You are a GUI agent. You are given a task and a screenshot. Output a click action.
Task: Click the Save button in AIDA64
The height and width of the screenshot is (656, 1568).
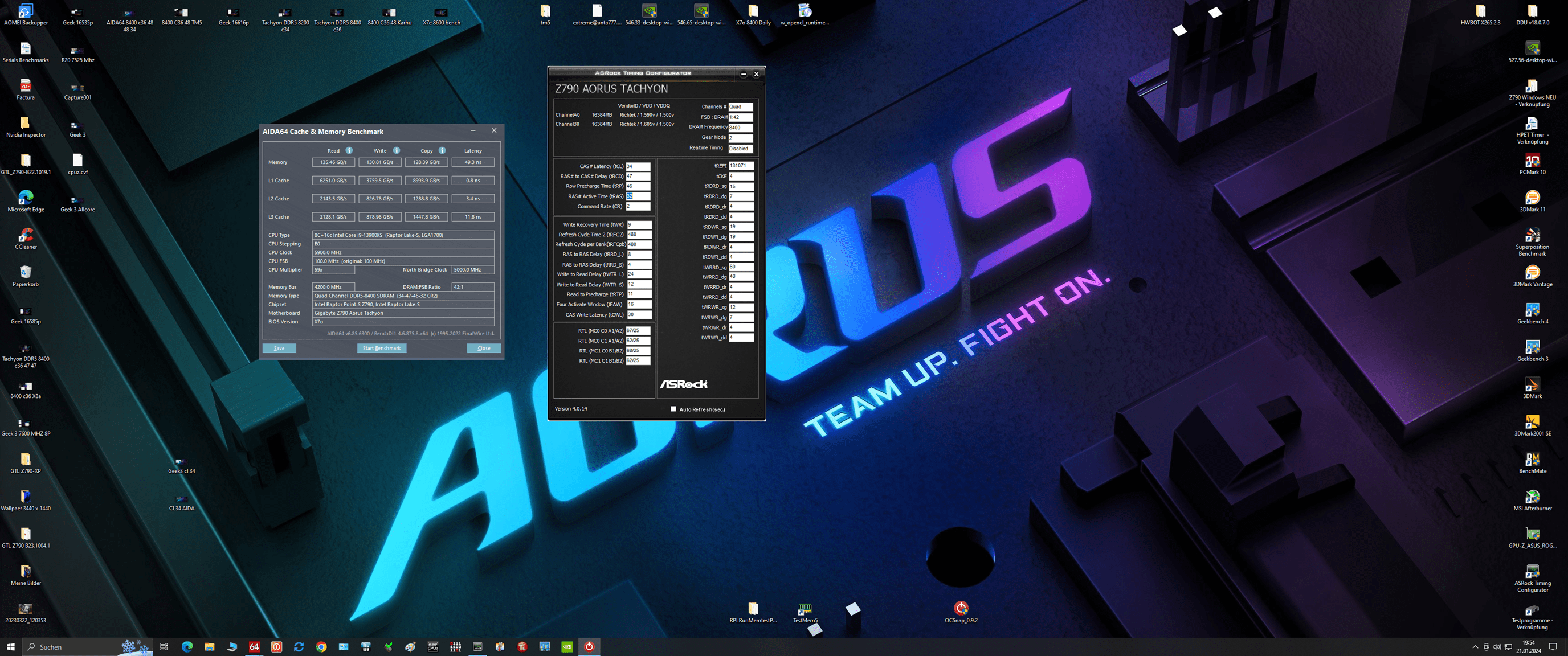[x=279, y=348]
